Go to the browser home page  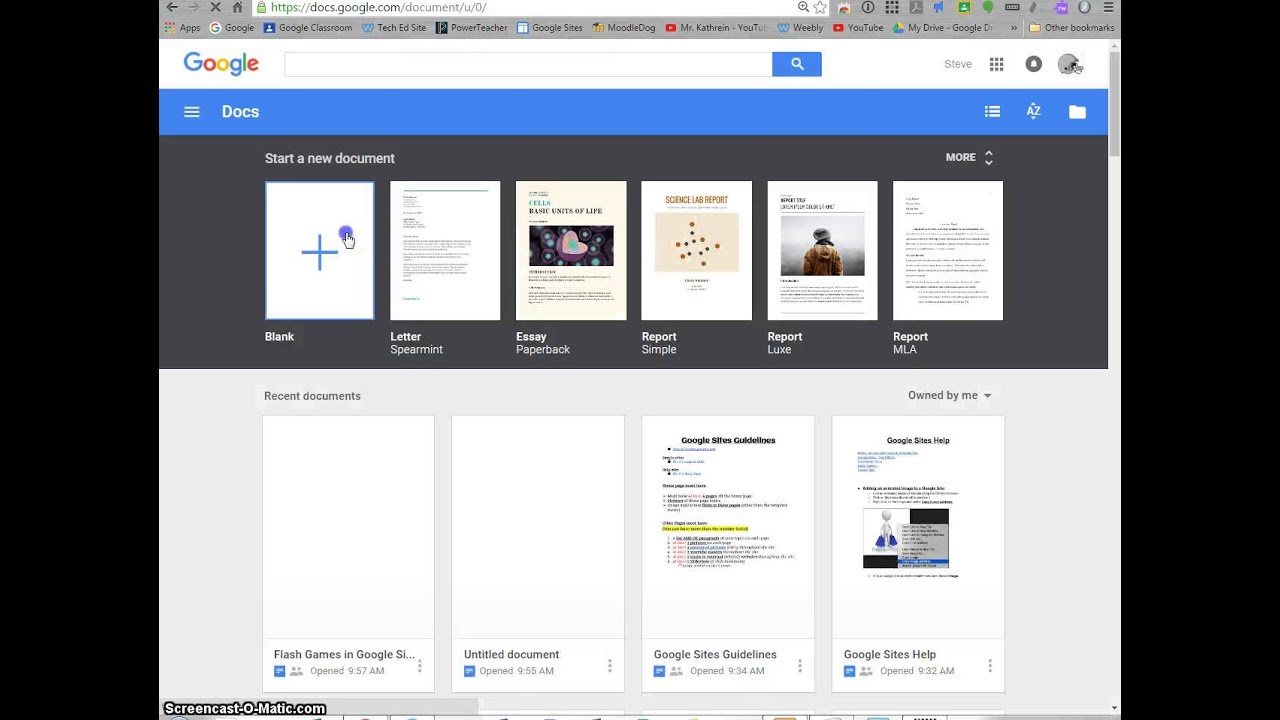(x=237, y=7)
